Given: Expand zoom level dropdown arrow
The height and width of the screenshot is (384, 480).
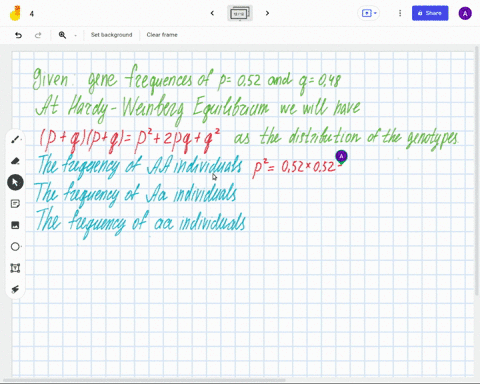Looking at the screenshot, I should click(x=75, y=35).
